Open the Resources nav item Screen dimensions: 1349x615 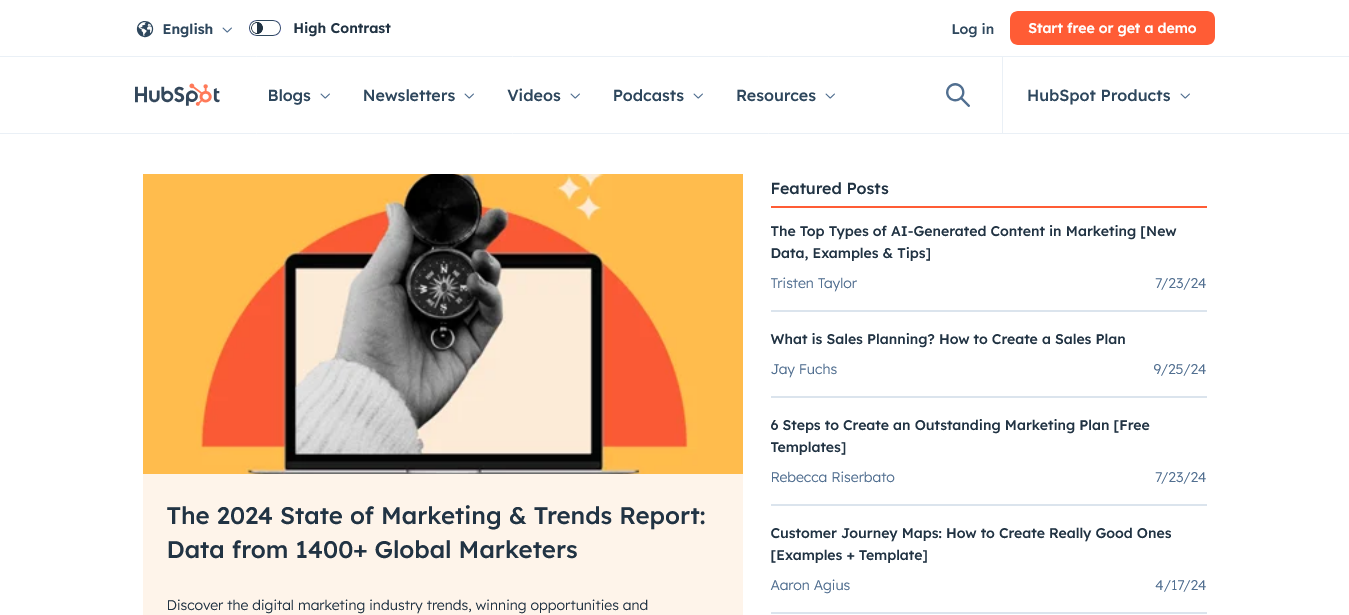click(776, 95)
